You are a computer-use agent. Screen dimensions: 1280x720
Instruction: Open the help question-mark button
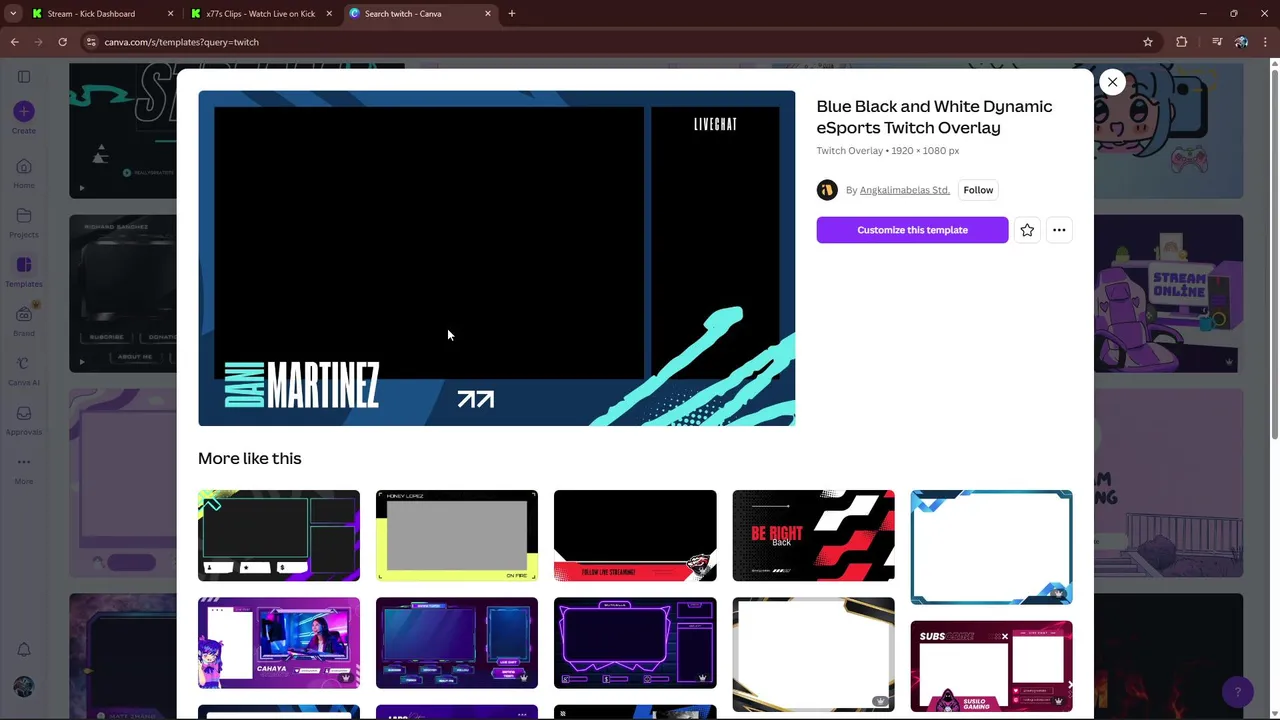coord(1238,691)
